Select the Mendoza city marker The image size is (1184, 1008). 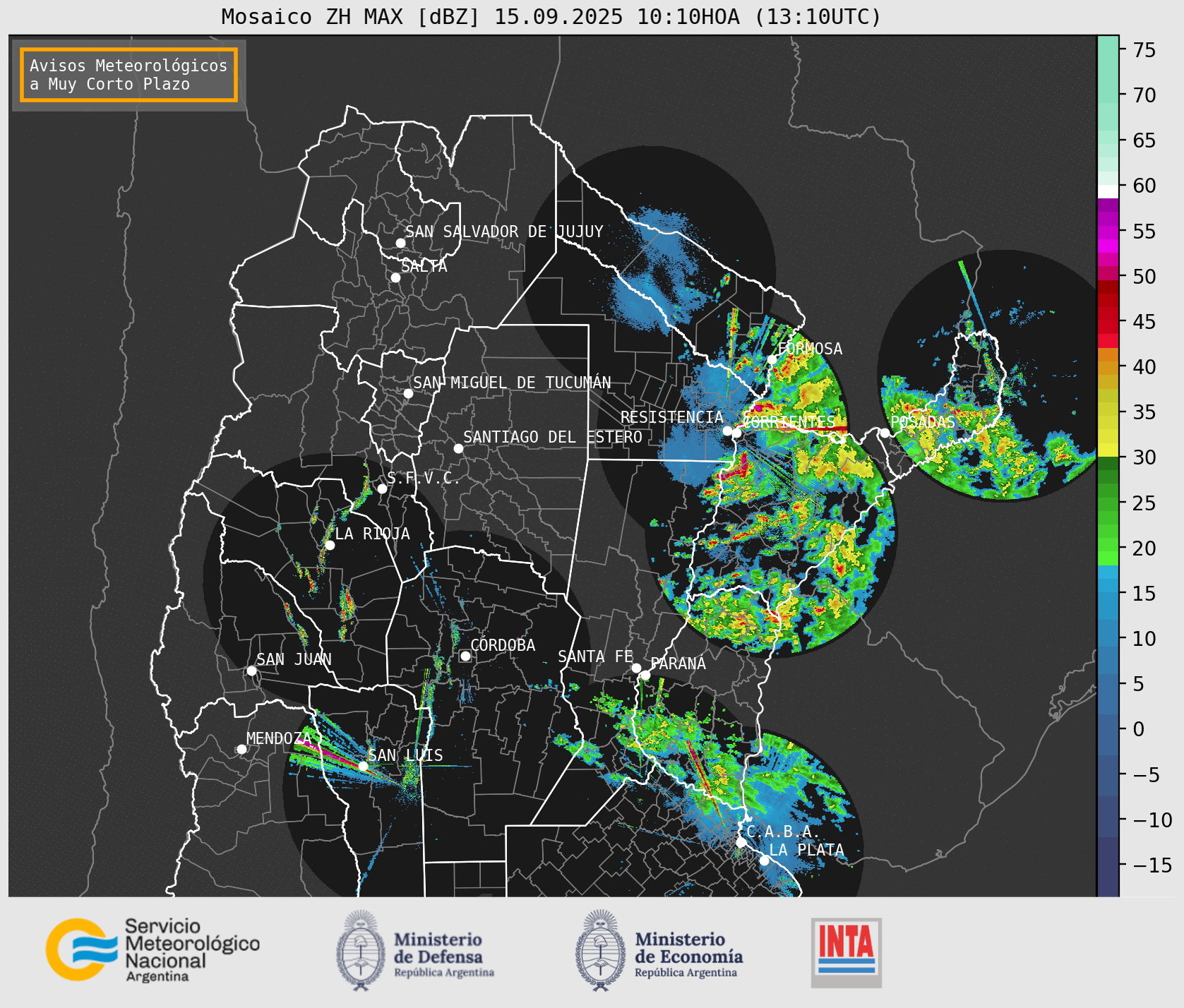point(241,749)
